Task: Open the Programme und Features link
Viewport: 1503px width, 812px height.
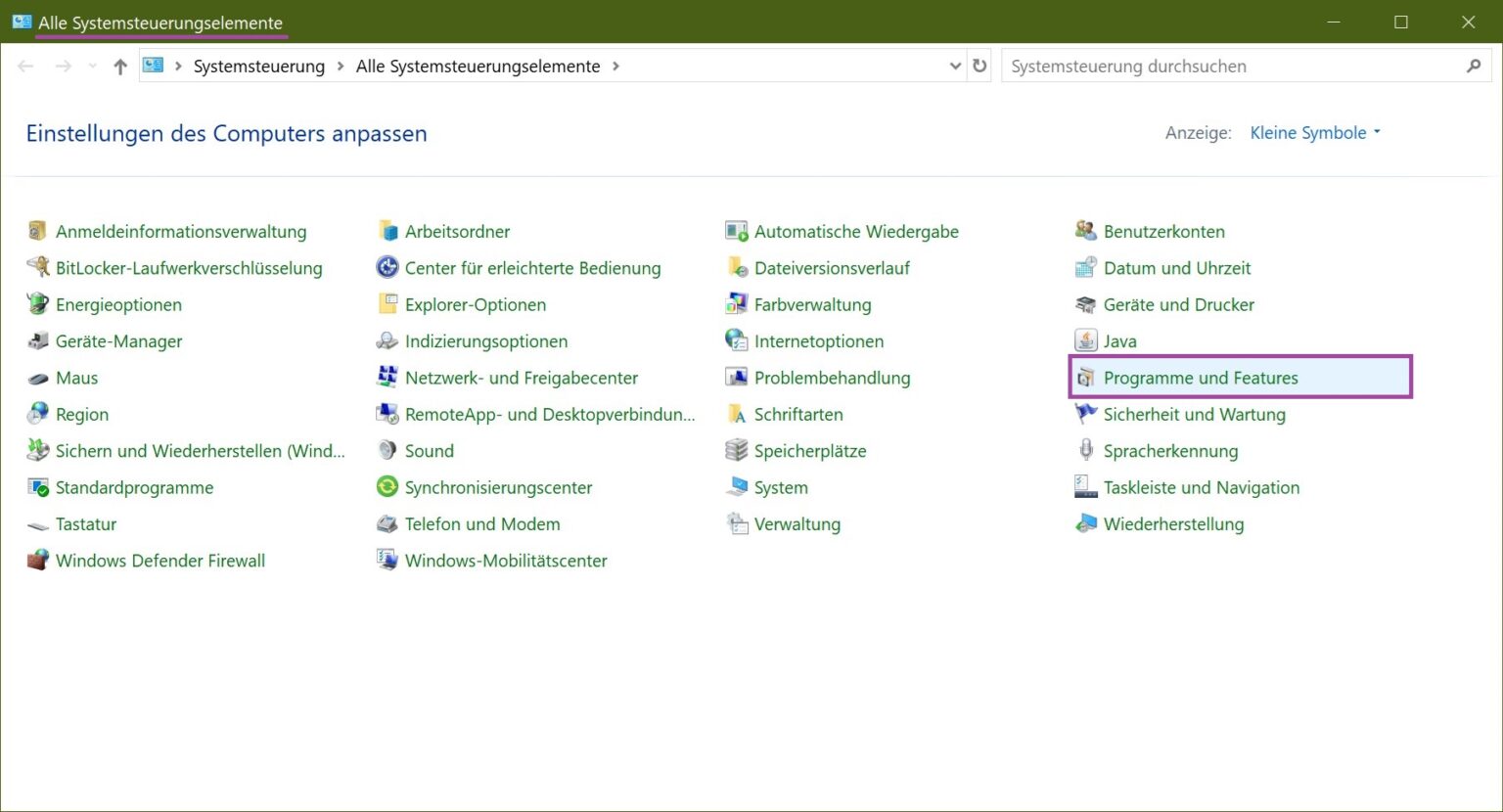Action: click(1200, 378)
